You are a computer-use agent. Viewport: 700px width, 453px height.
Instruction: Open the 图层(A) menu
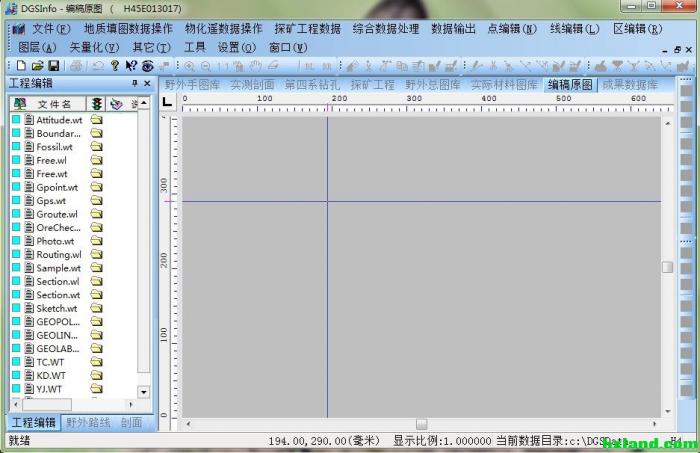(x=37, y=47)
